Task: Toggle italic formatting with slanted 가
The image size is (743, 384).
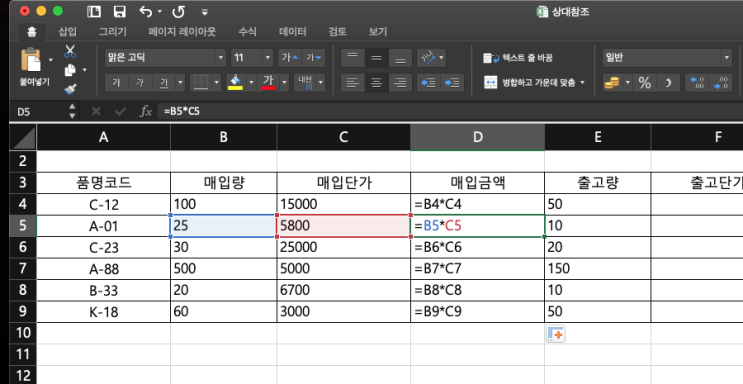Action: click(140, 82)
